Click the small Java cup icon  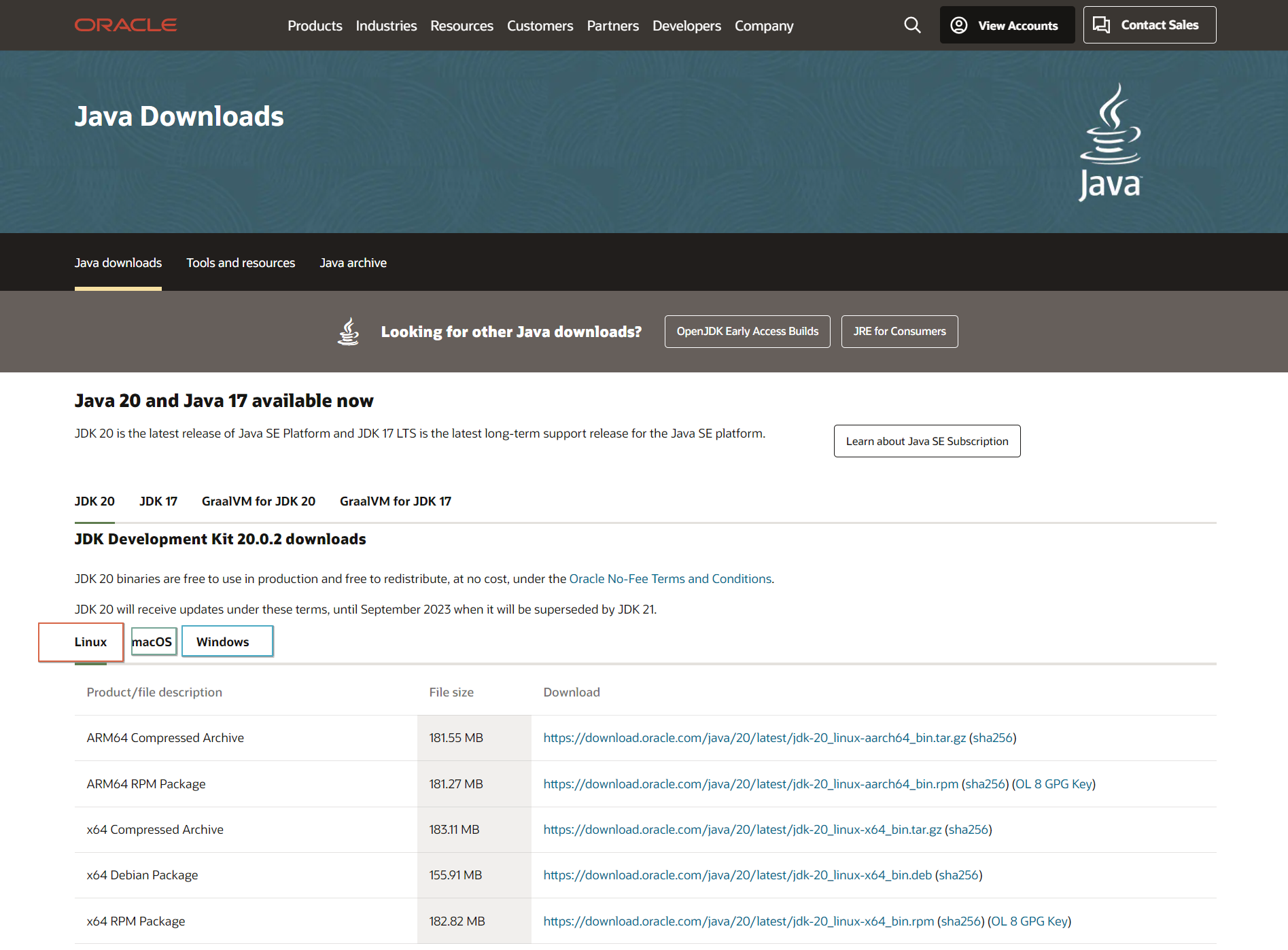pos(349,332)
